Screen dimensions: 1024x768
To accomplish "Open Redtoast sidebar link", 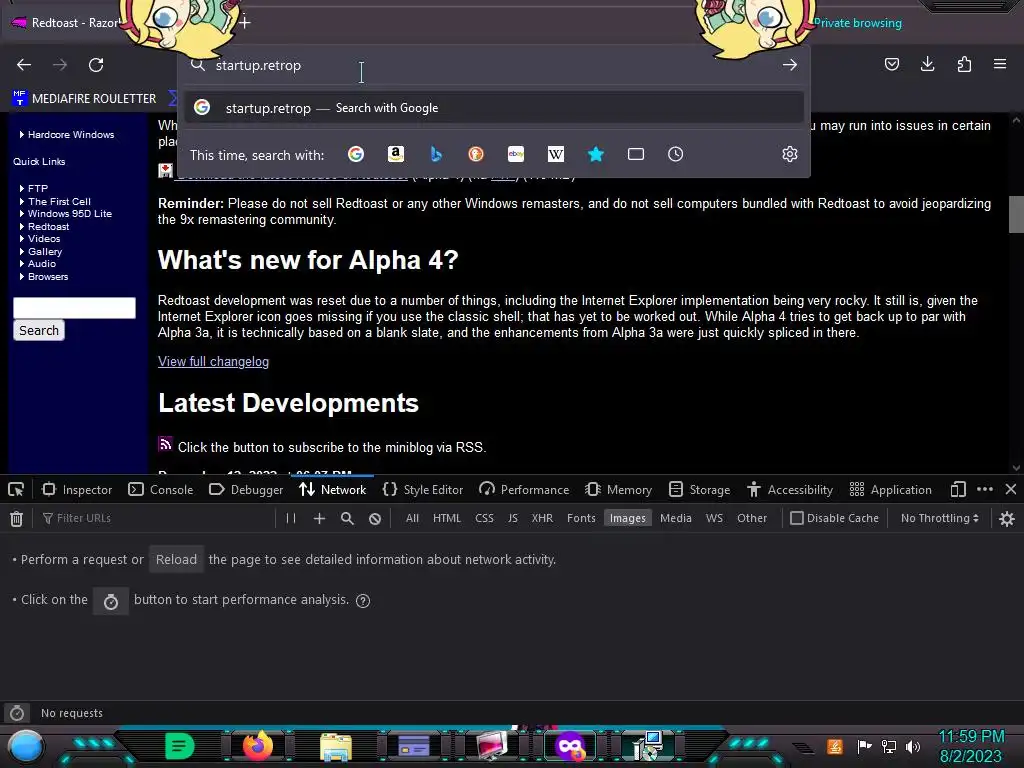I will click(48, 226).
